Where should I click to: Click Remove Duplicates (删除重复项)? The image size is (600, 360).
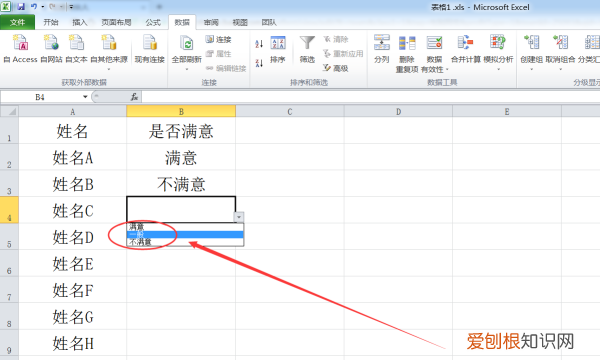coord(407,54)
